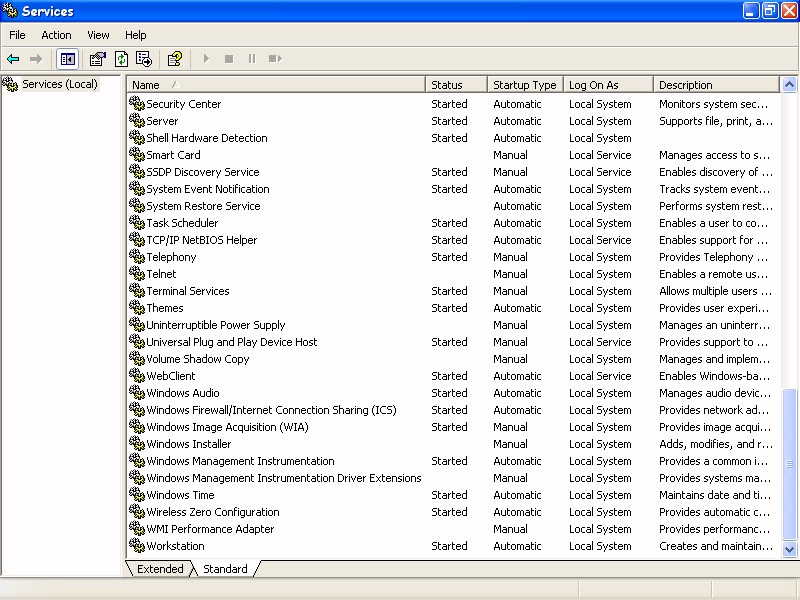Open the Help menu
The image size is (800, 600).
point(136,35)
